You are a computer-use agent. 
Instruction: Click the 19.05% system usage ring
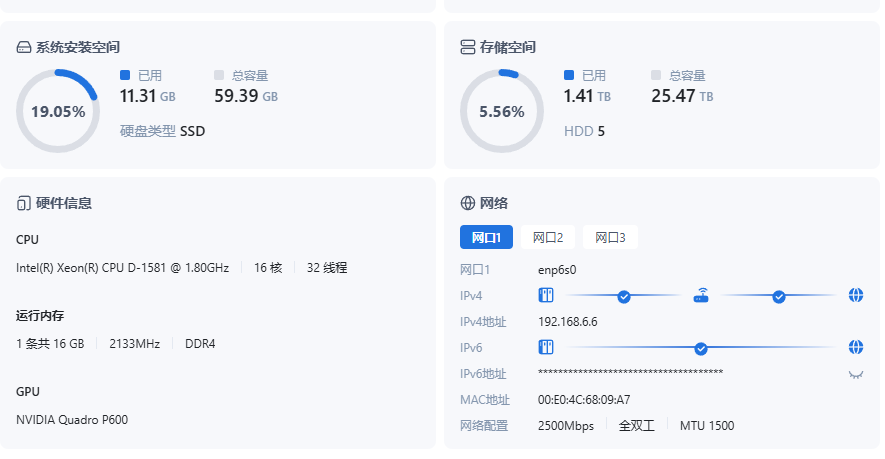tap(58, 111)
